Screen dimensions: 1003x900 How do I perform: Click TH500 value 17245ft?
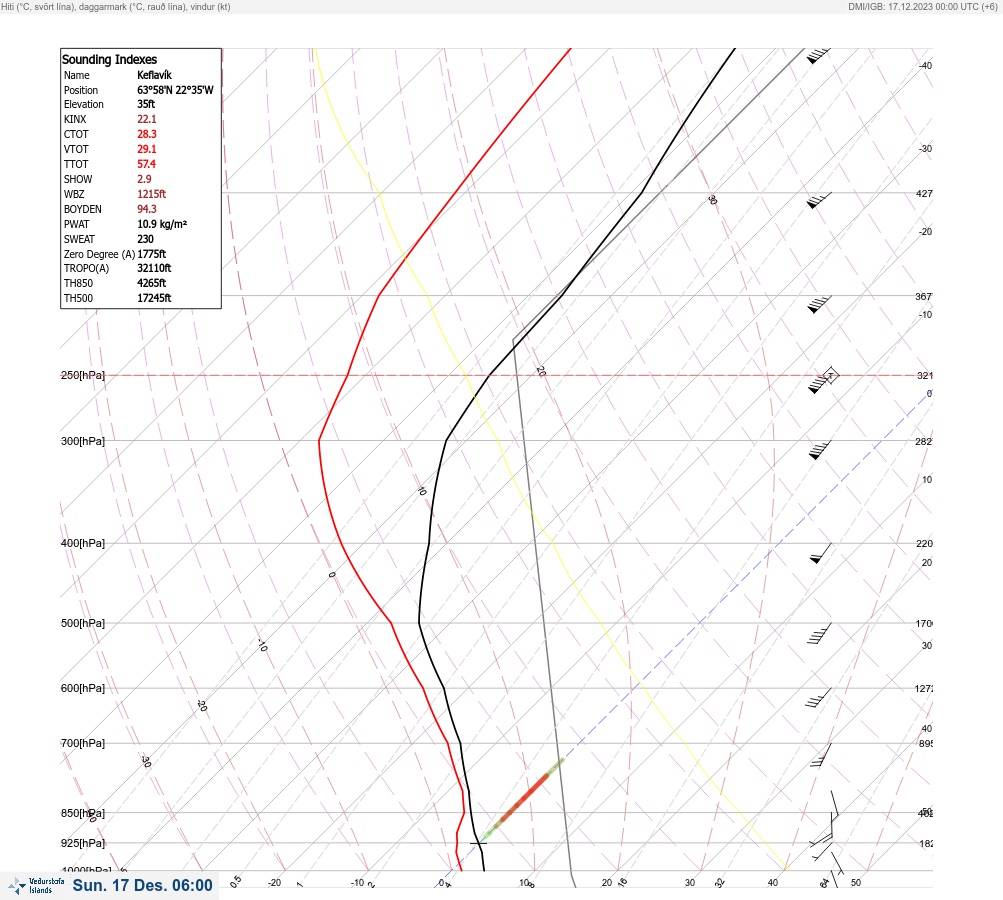tap(154, 298)
